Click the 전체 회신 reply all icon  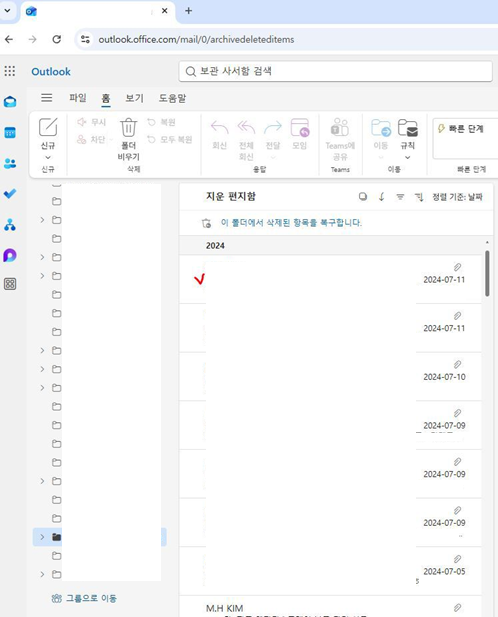point(246,127)
